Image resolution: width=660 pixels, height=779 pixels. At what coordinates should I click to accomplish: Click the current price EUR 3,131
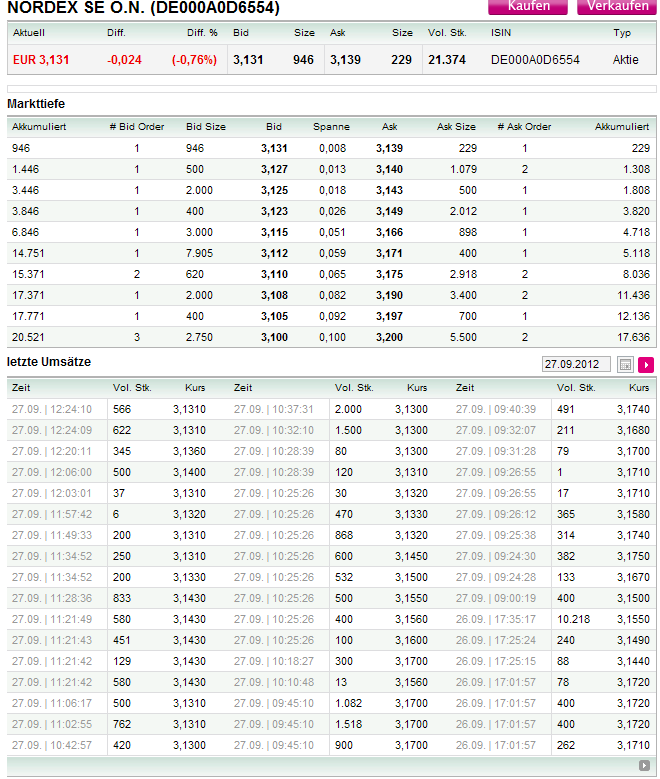click(41, 60)
